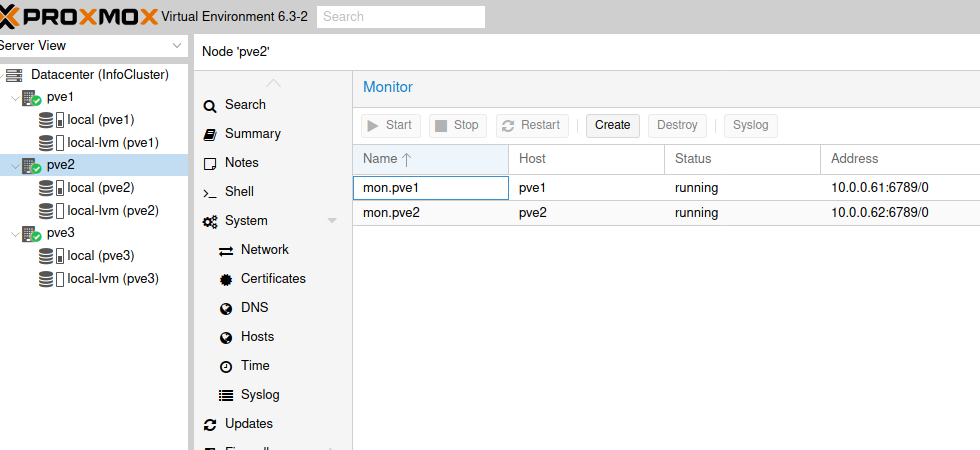The image size is (980, 450).
Task: Sort by the Host column header
Action: tap(586, 159)
